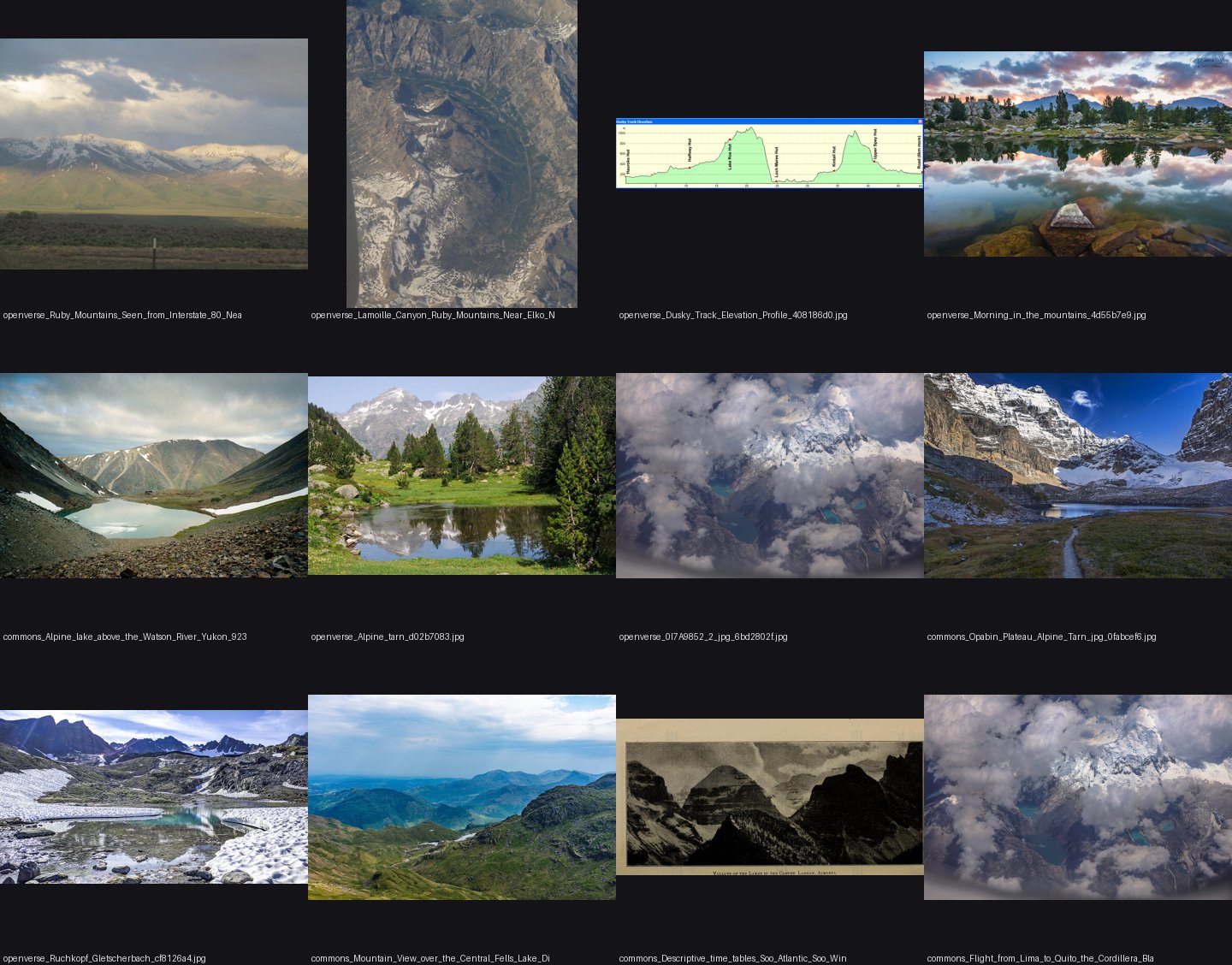Select the Opabin Plateau Alpine Tarn photo
The width and height of the screenshot is (1232, 965).
[x=1078, y=476]
